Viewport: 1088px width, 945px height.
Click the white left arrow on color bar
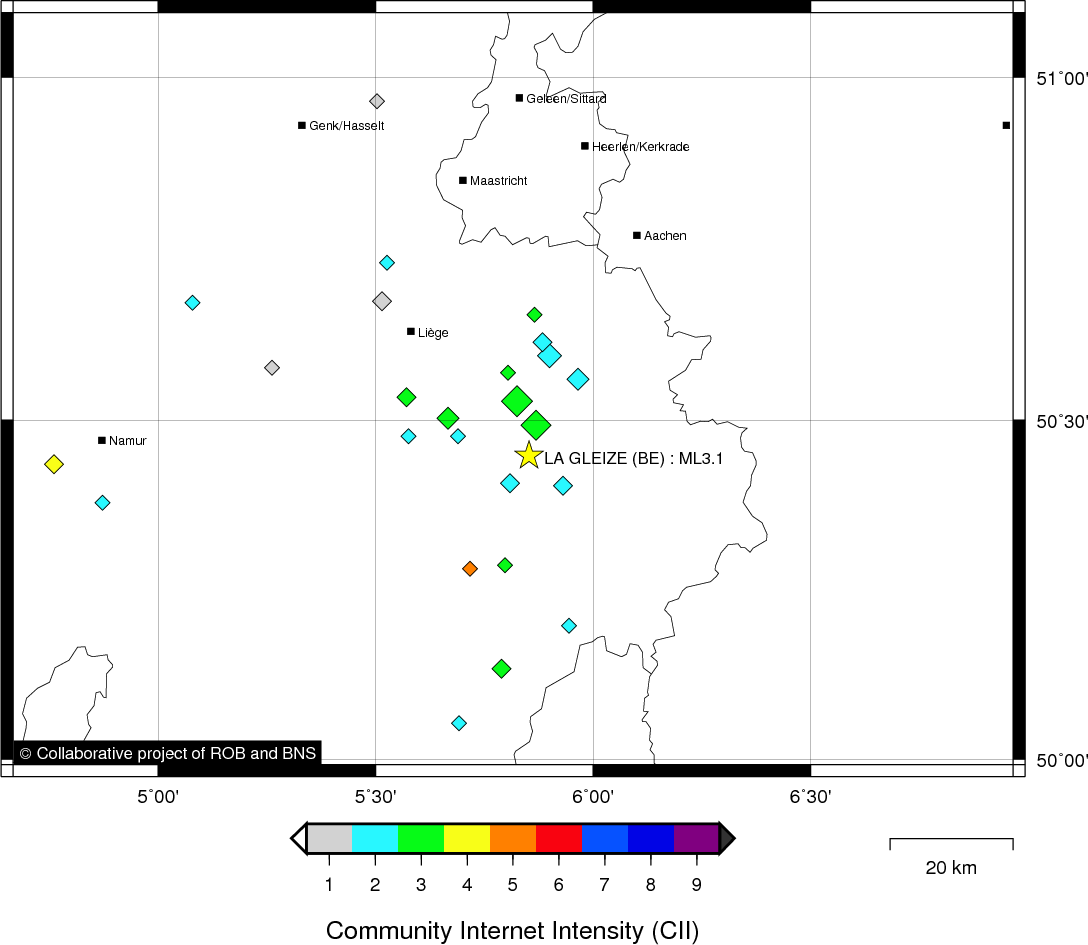pos(299,838)
